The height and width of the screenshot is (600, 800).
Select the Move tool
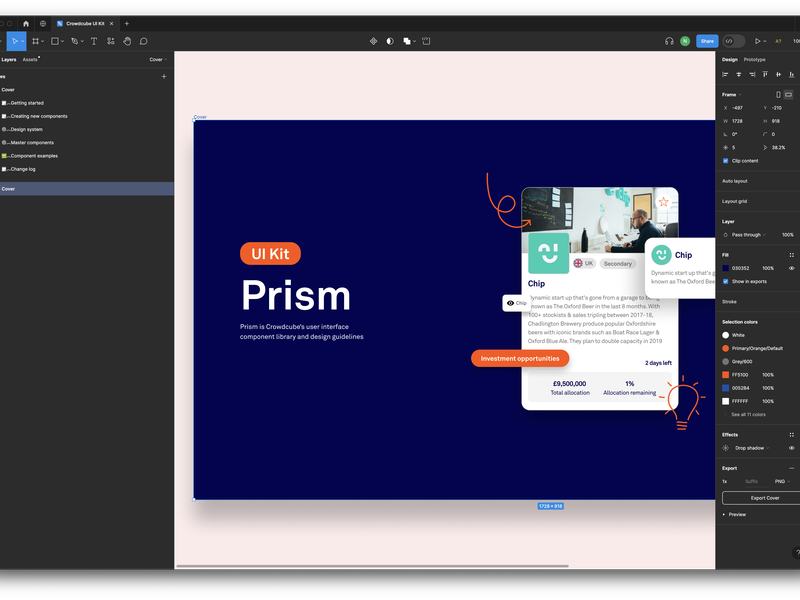point(15,41)
